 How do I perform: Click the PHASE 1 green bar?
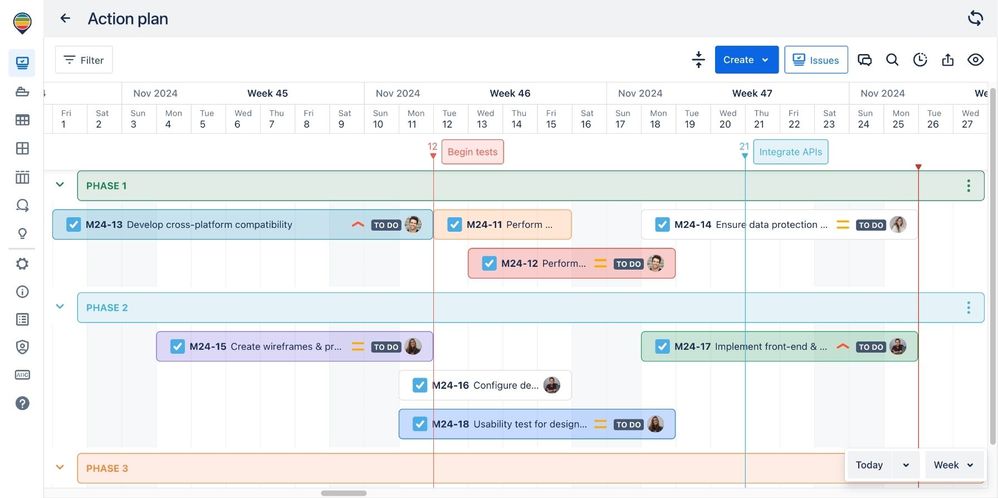pyautogui.click(x=531, y=185)
